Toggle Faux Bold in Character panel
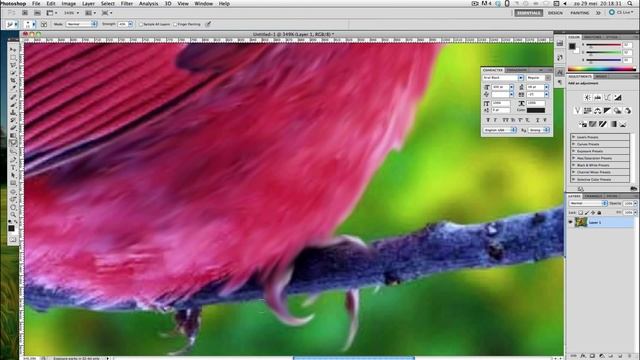The image size is (640, 360). coord(488,120)
